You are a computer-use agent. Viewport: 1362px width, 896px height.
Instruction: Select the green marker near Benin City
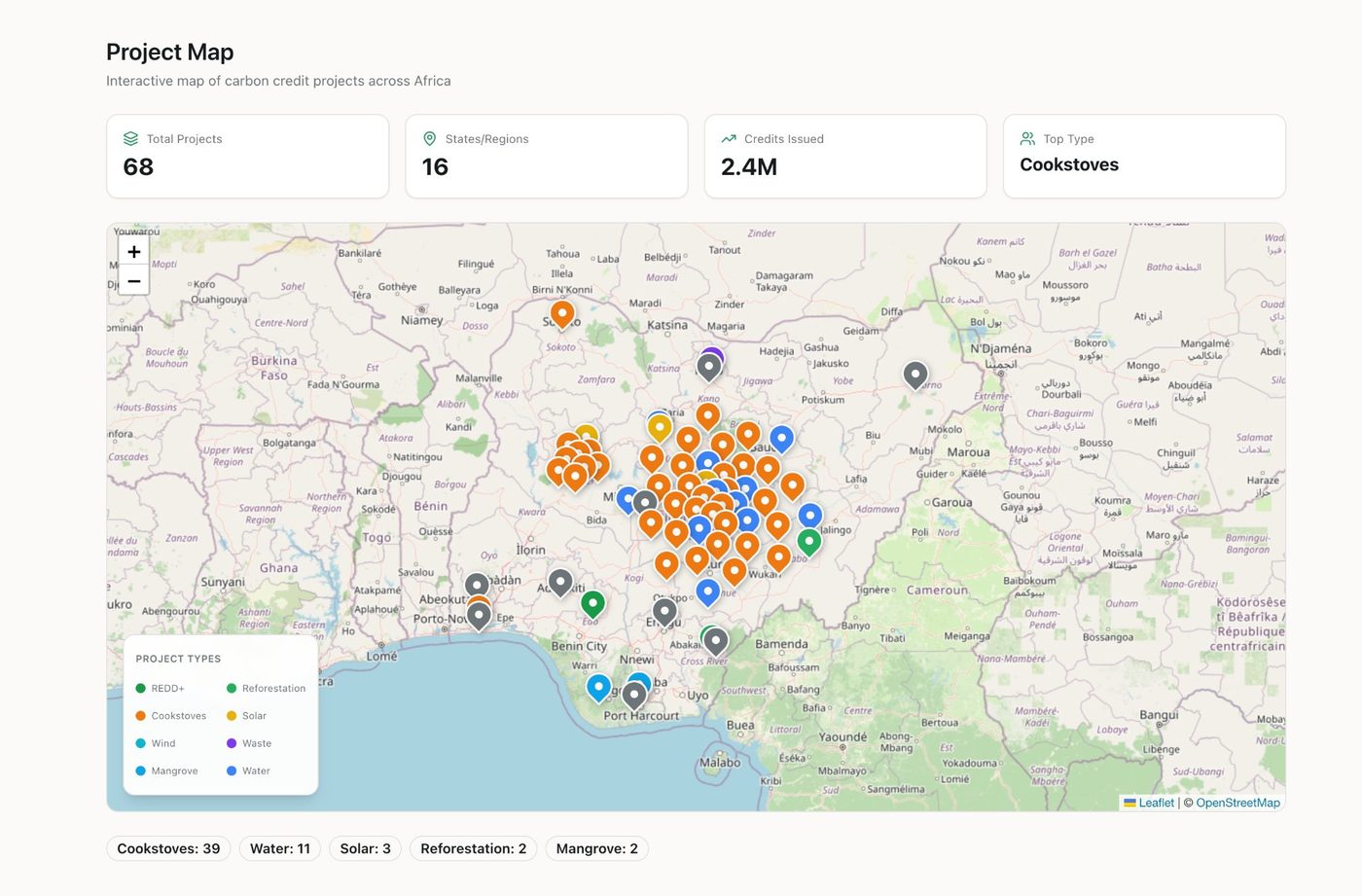(592, 604)
